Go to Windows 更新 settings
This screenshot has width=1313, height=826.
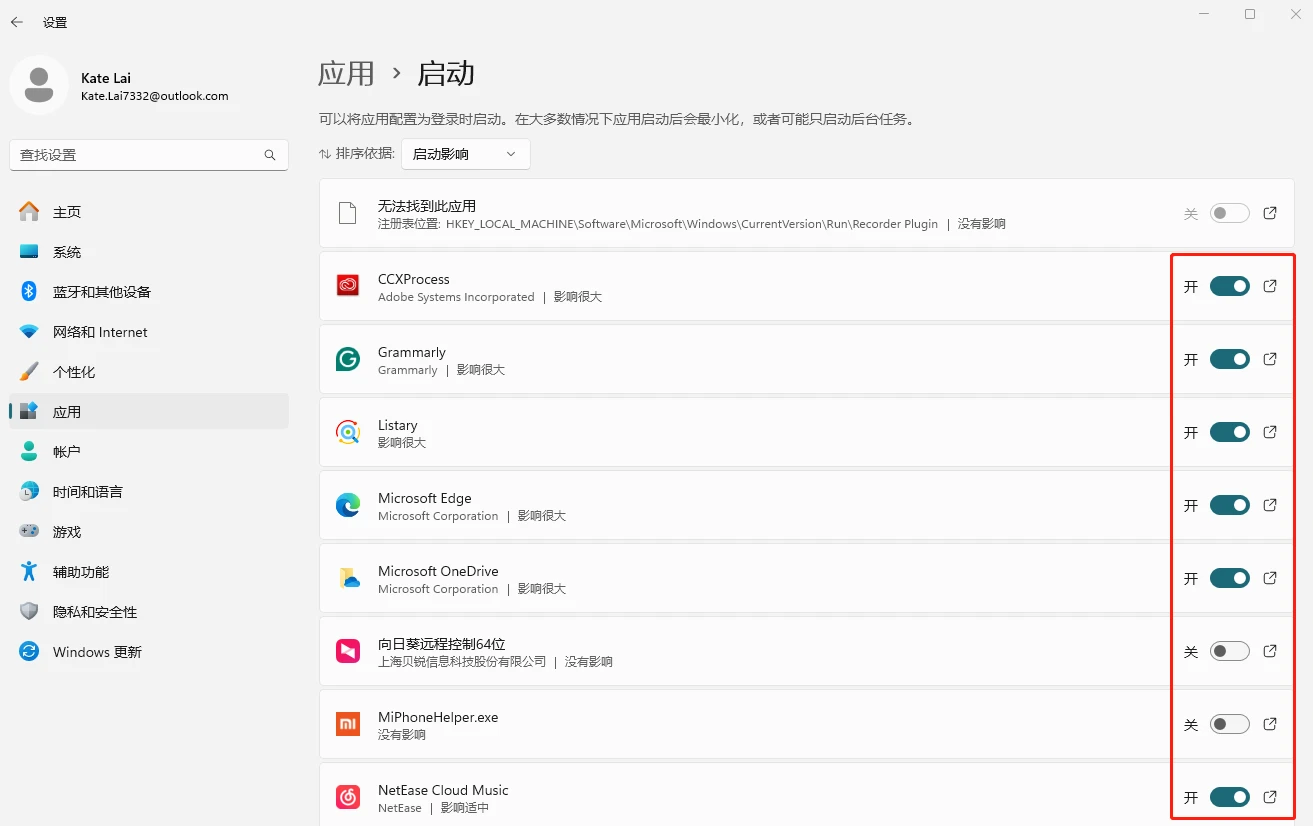(x=97, y=652)
